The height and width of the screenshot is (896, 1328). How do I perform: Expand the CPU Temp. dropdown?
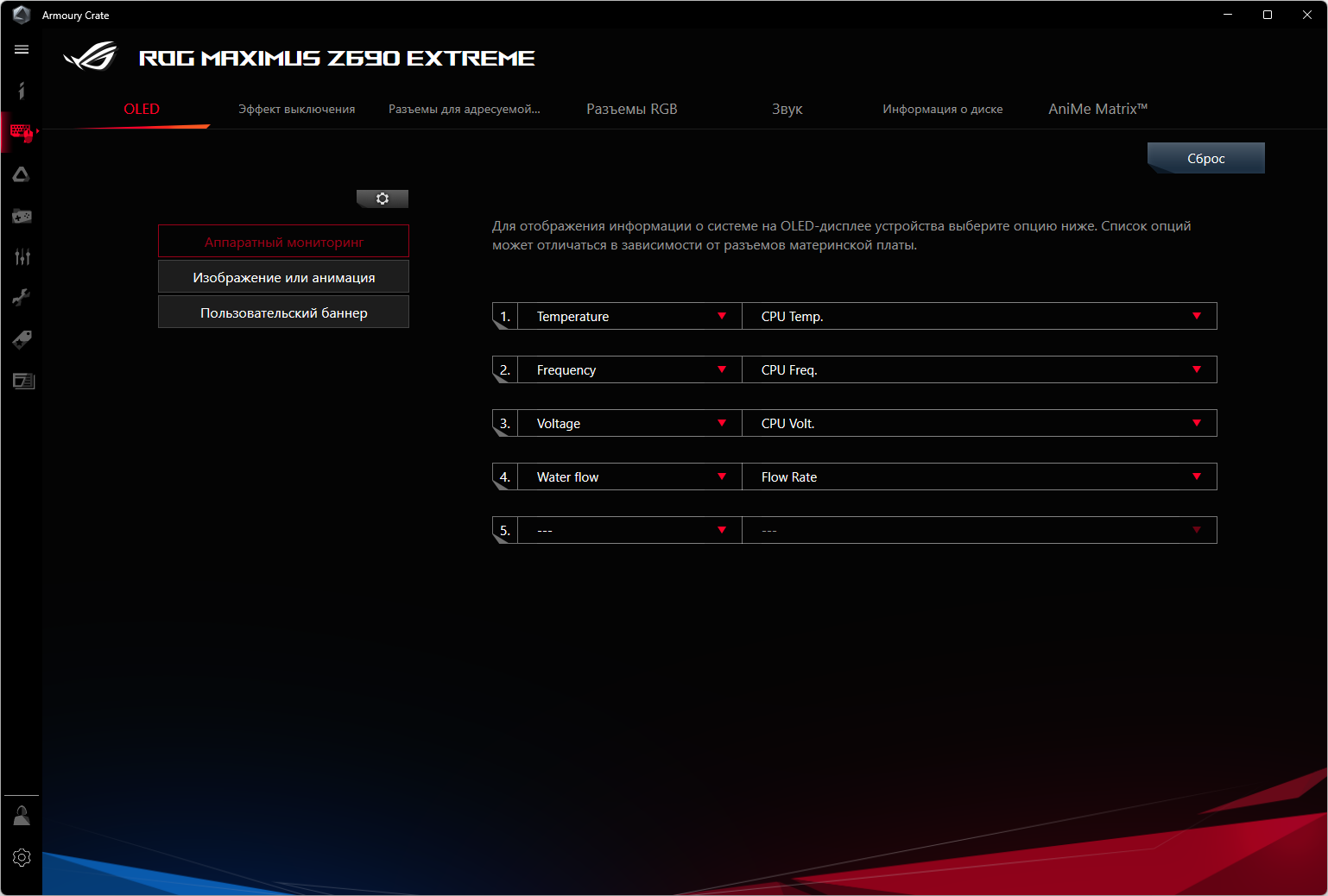pos(979,316)
